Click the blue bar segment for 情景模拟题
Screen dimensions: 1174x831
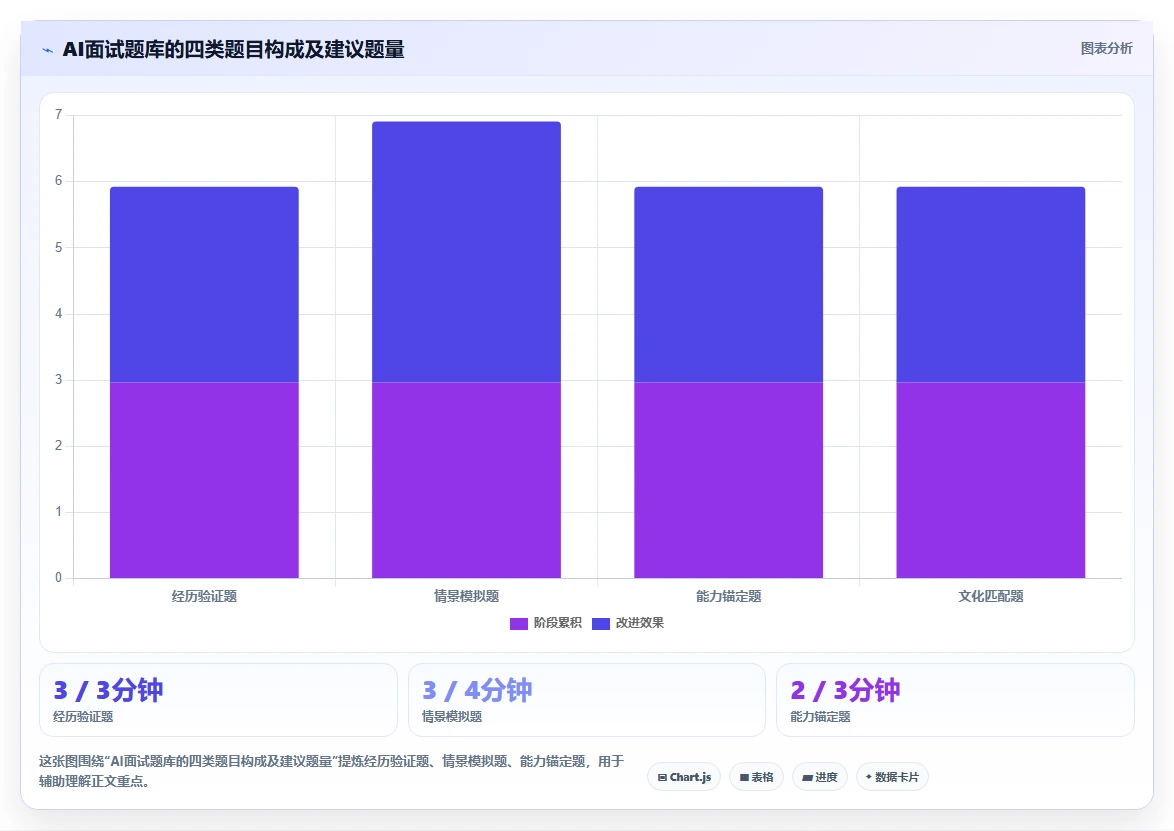point(466,252)
